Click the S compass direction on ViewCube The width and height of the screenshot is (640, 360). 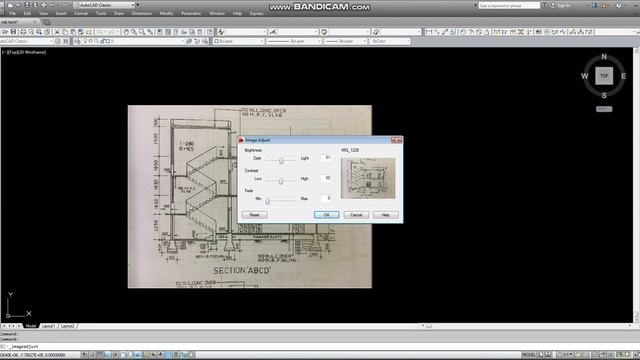[604, 96]
